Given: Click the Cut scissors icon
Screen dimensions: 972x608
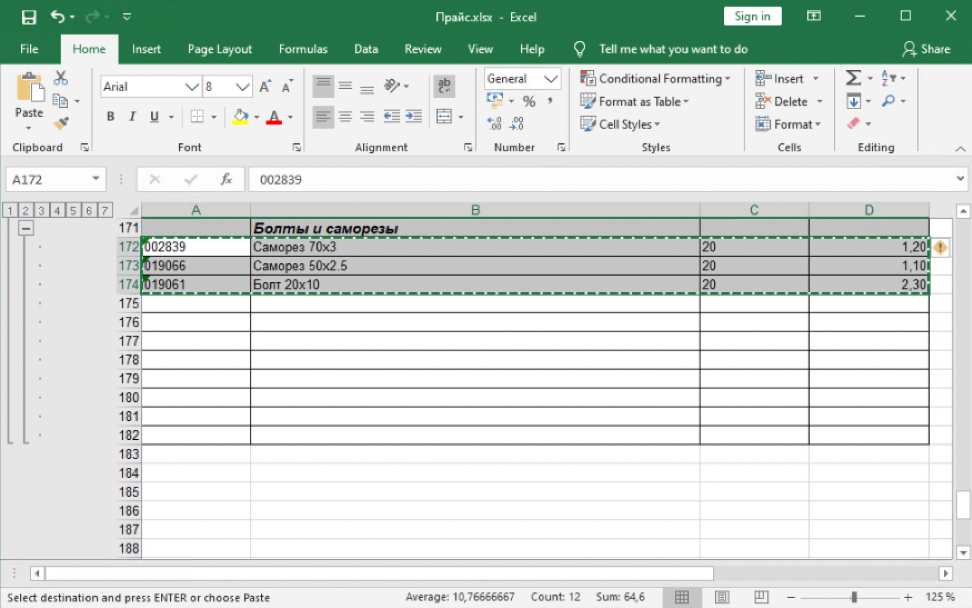Looking at the screenshot, I should tap(61, 78).
